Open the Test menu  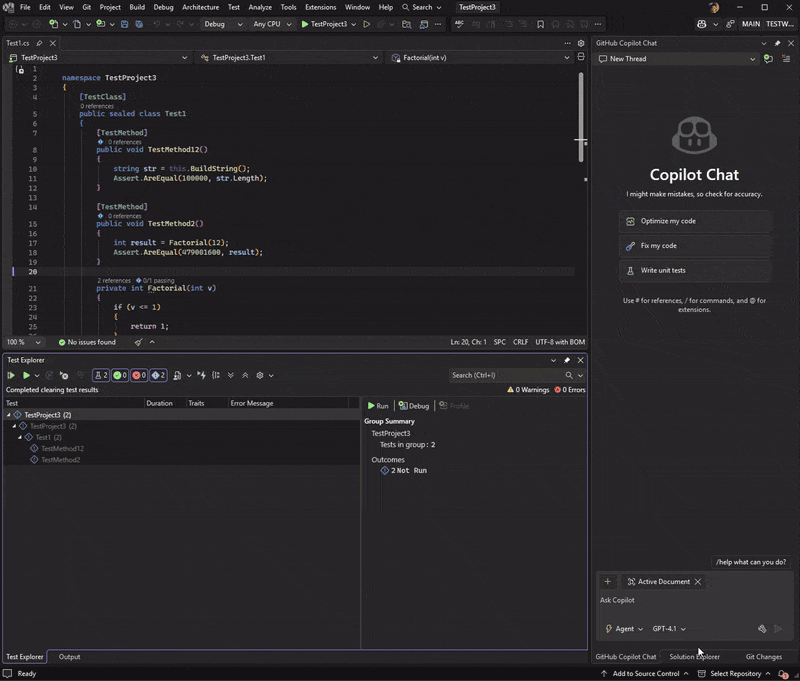pos(233,7)
